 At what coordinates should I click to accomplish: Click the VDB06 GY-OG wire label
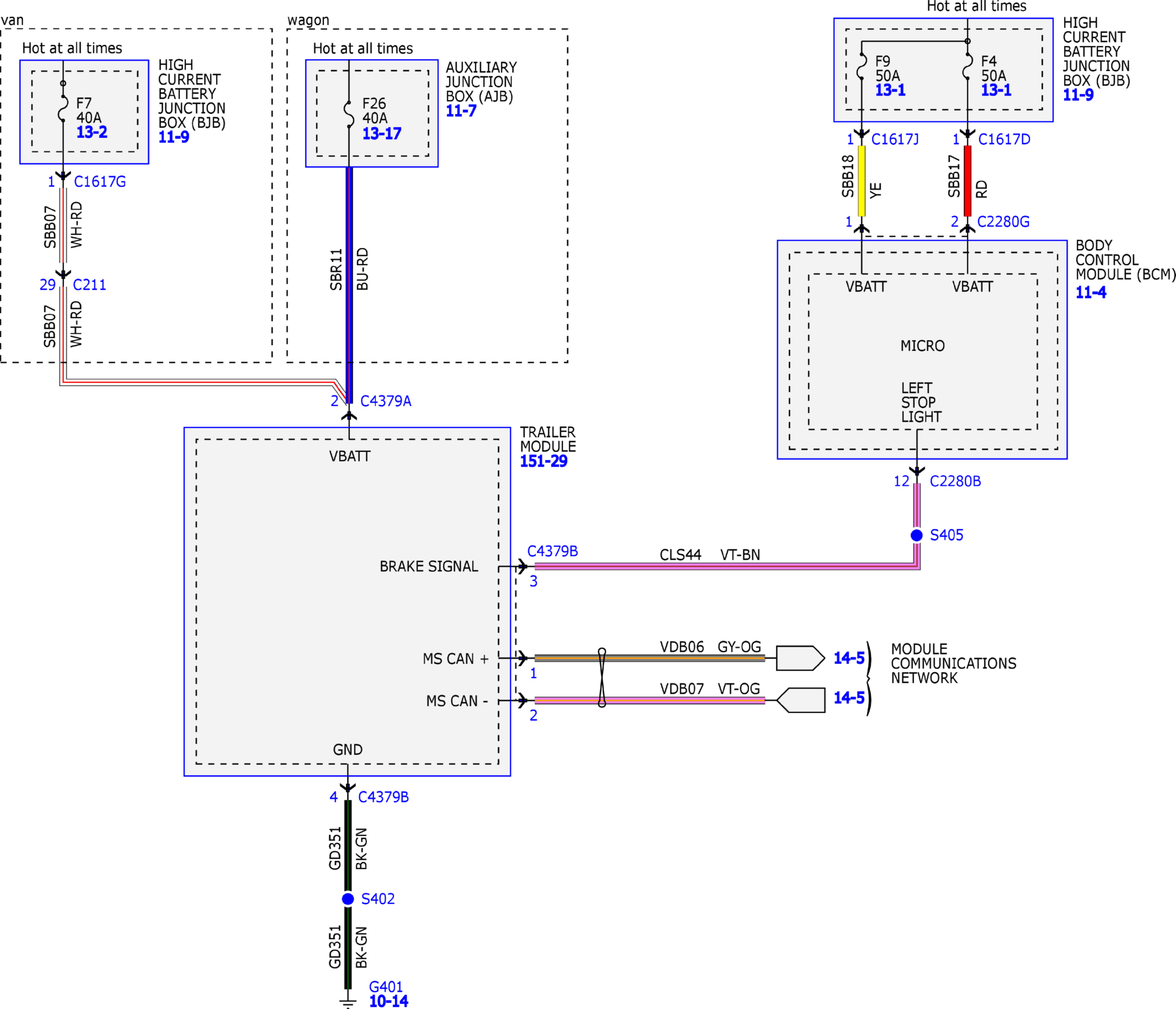(710, 647)
